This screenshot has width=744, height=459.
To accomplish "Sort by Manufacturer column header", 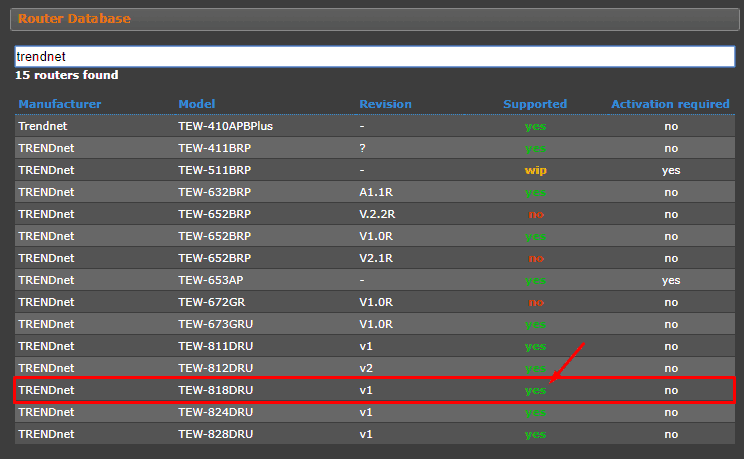I will click(x=60, y=104).
